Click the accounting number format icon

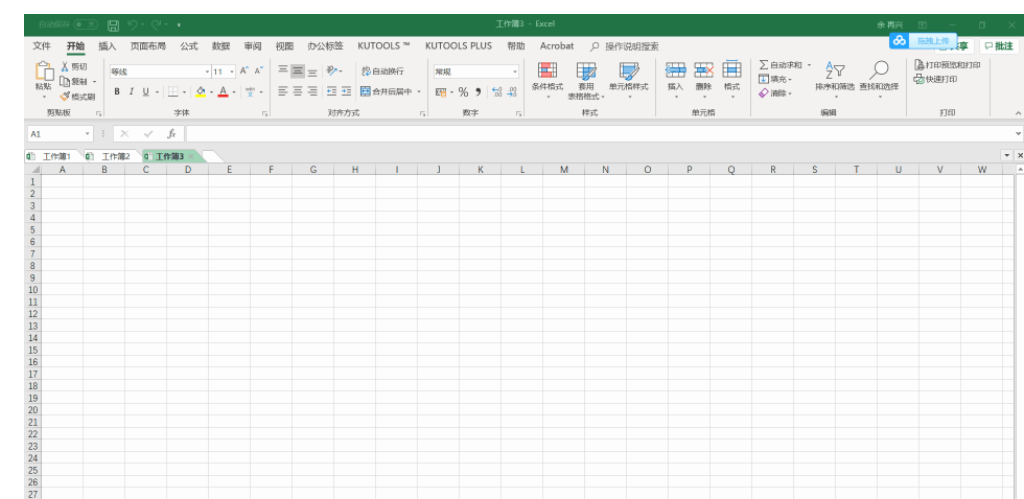pyautogui.click(x=441, y=92)
